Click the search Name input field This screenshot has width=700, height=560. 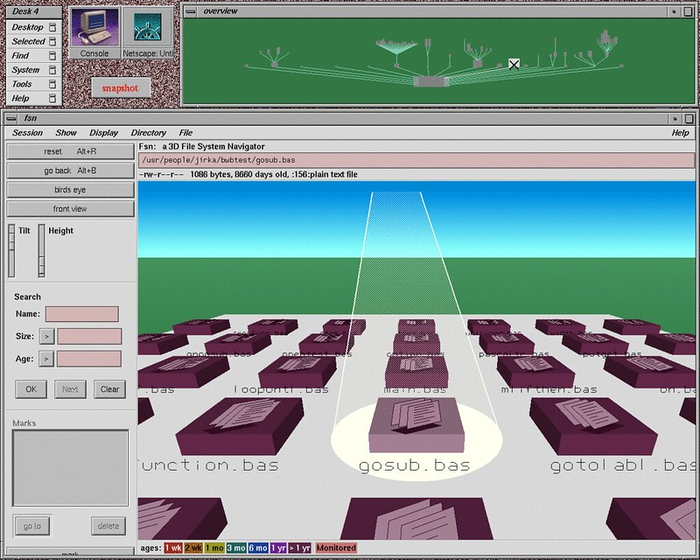click(x=81, y=314)
